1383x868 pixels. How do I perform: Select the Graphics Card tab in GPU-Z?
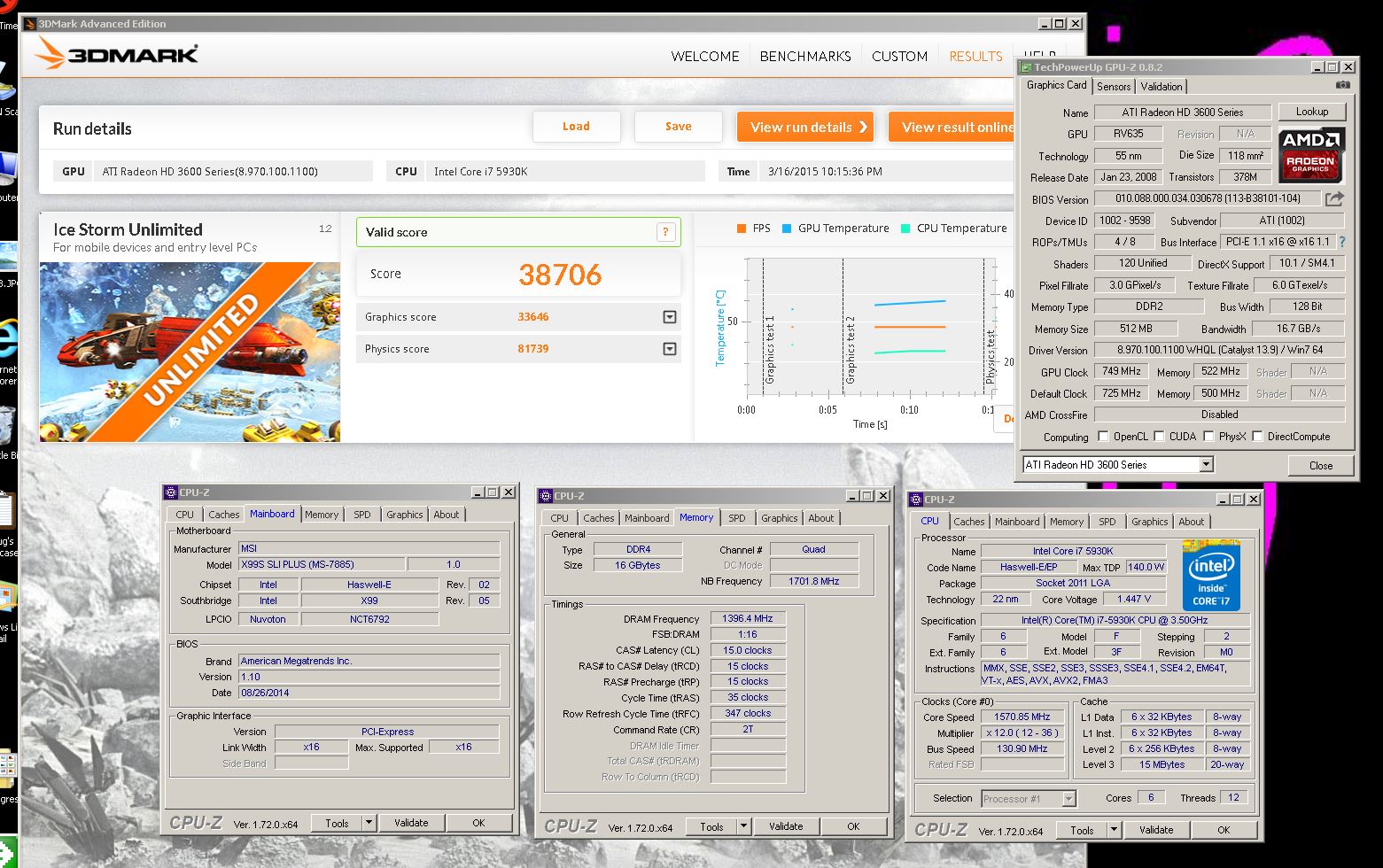1056,85
